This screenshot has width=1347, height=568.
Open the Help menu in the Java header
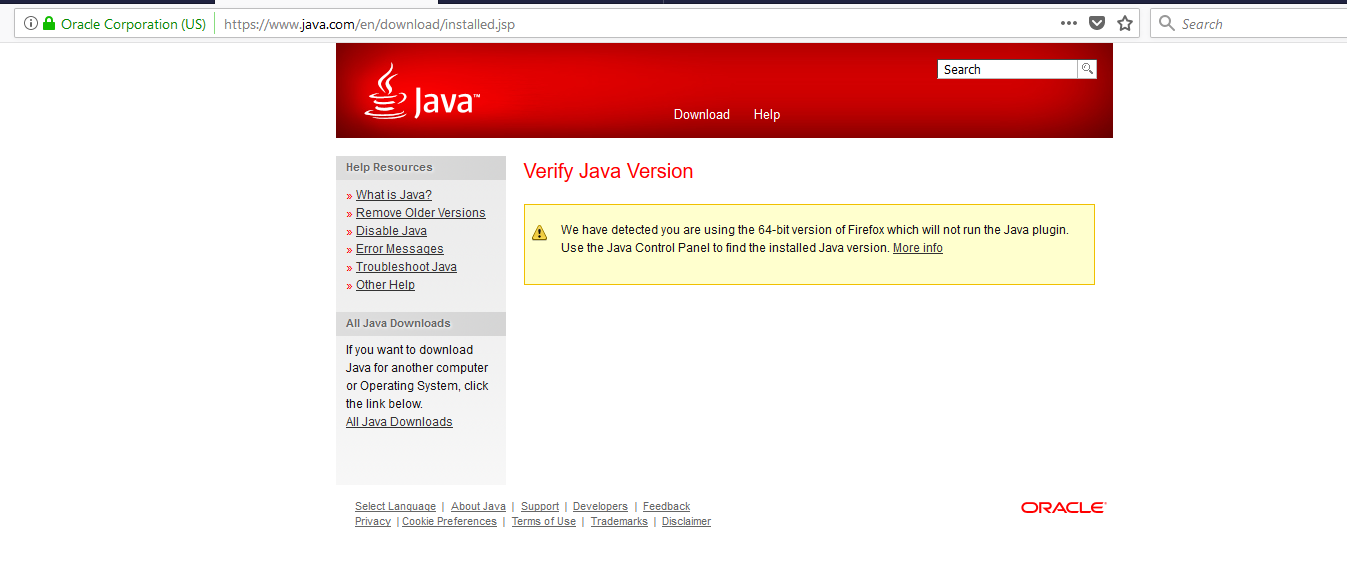pyautogui.click(x=767, y=115)
